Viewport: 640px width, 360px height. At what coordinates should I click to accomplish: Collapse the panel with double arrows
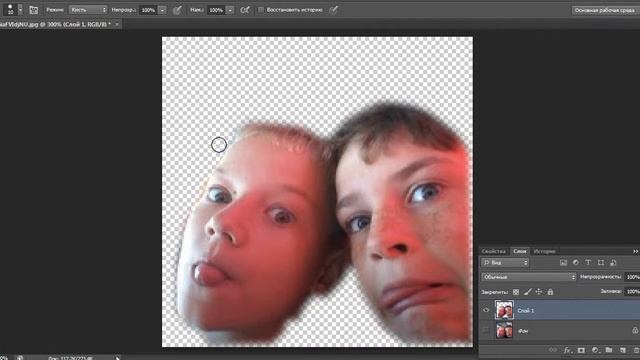[636, 251]
